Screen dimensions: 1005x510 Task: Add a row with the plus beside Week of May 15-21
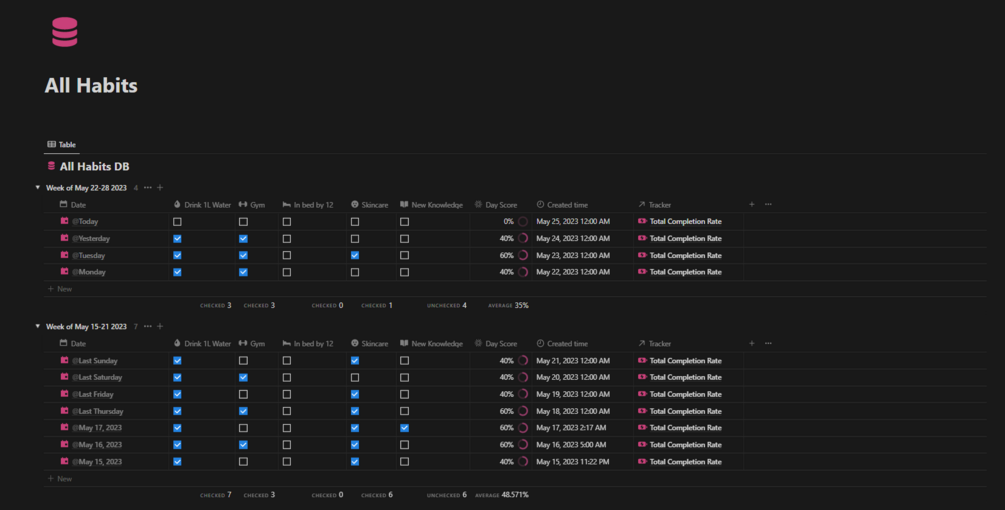click(x=160, y=326)
